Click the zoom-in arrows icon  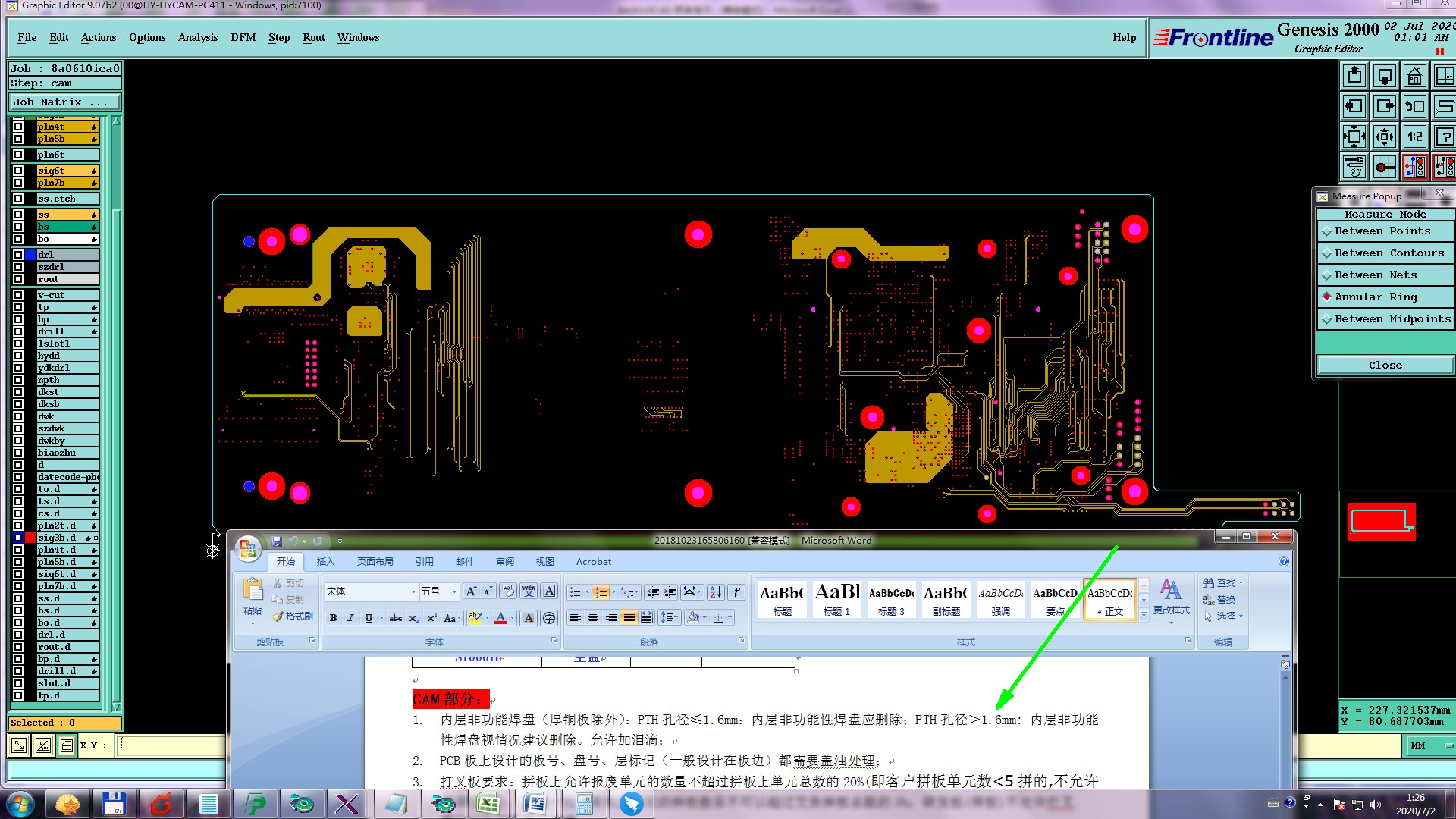coord(1354,137)
